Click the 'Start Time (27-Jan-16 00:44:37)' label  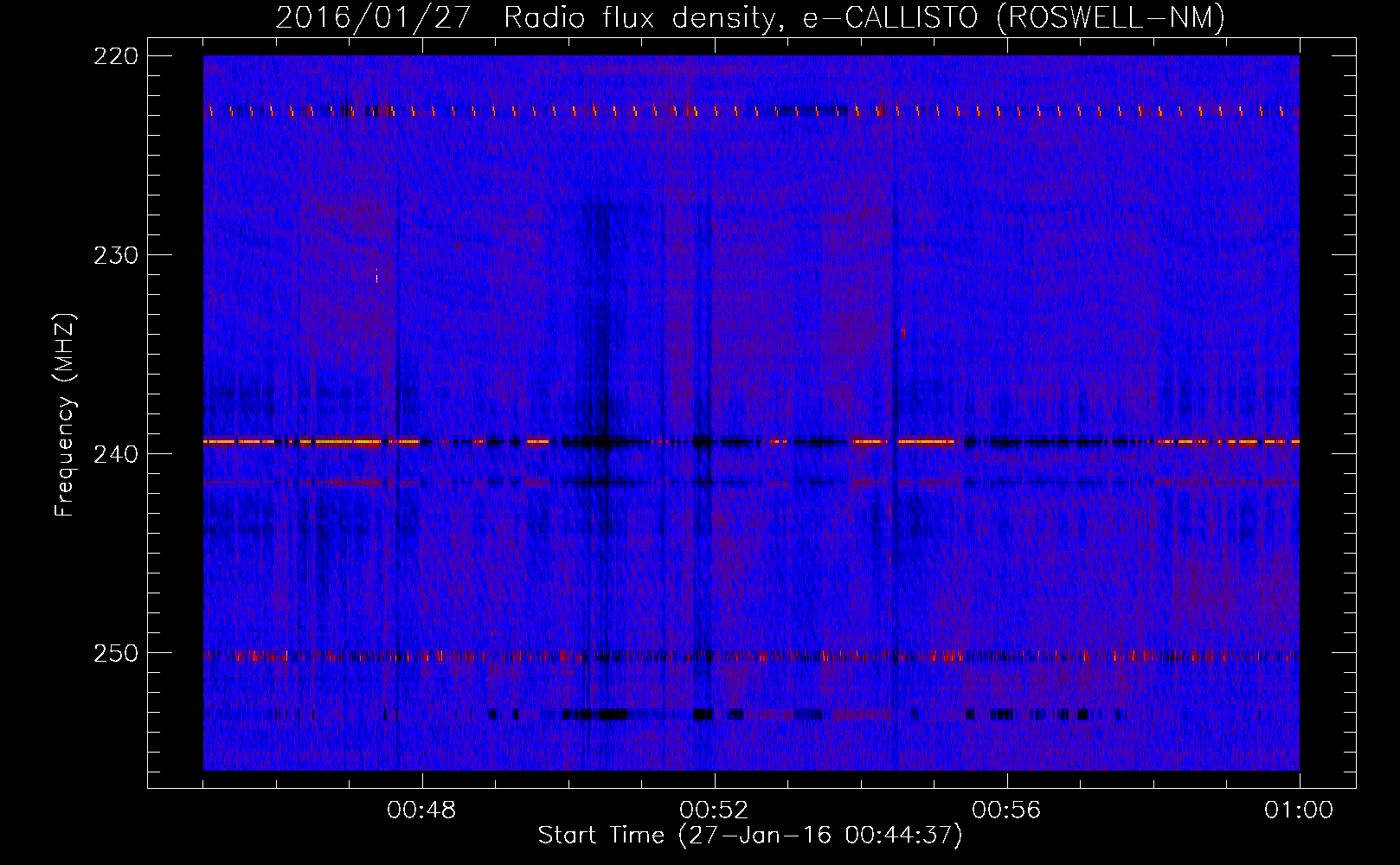750,836
